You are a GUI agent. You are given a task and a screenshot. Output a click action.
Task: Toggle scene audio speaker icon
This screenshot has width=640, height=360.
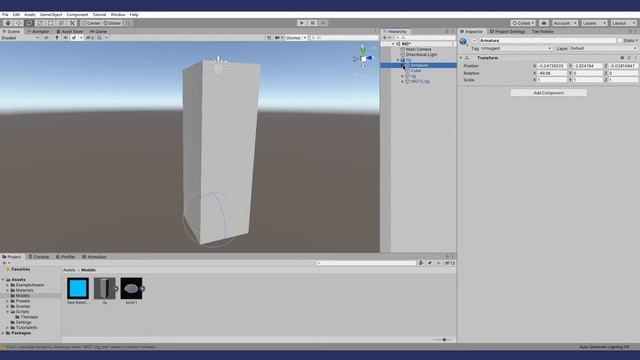(65, 38)
